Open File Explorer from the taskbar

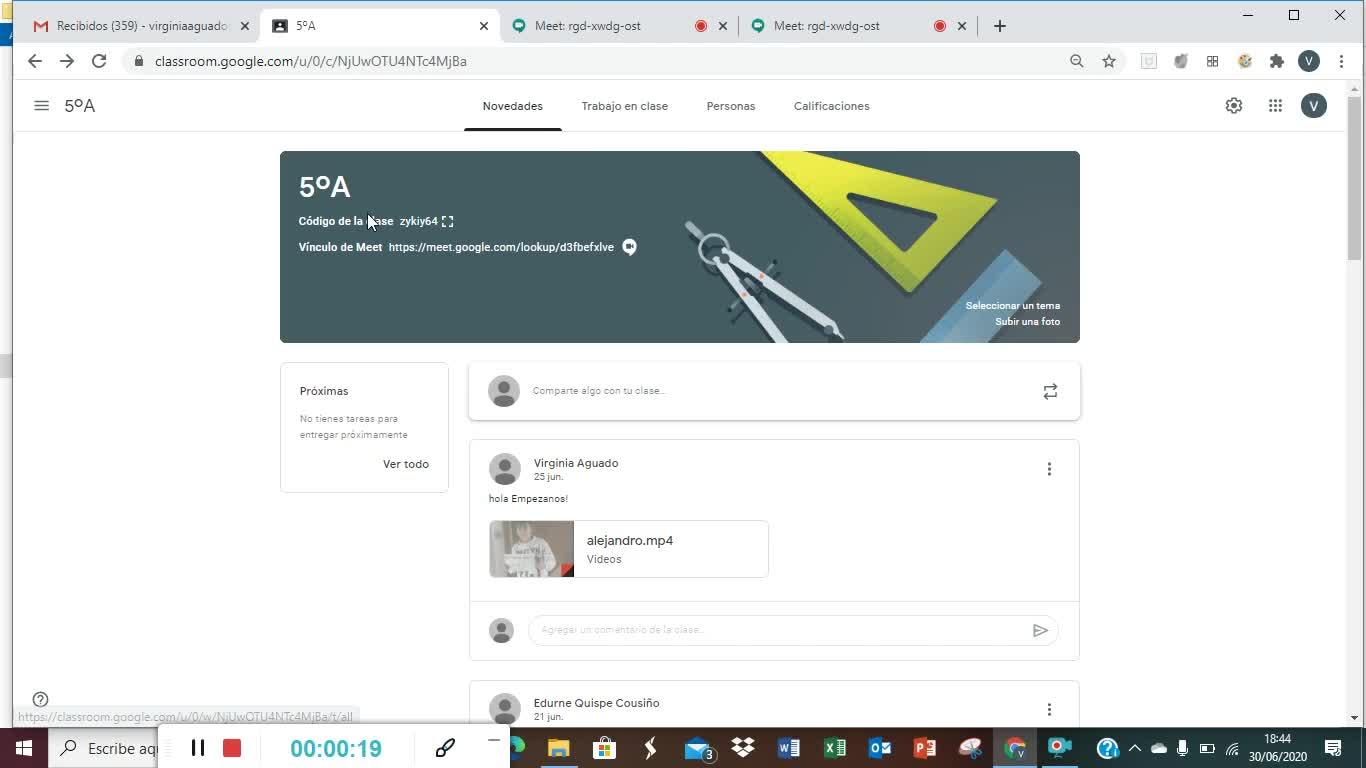tap(558, 748)
